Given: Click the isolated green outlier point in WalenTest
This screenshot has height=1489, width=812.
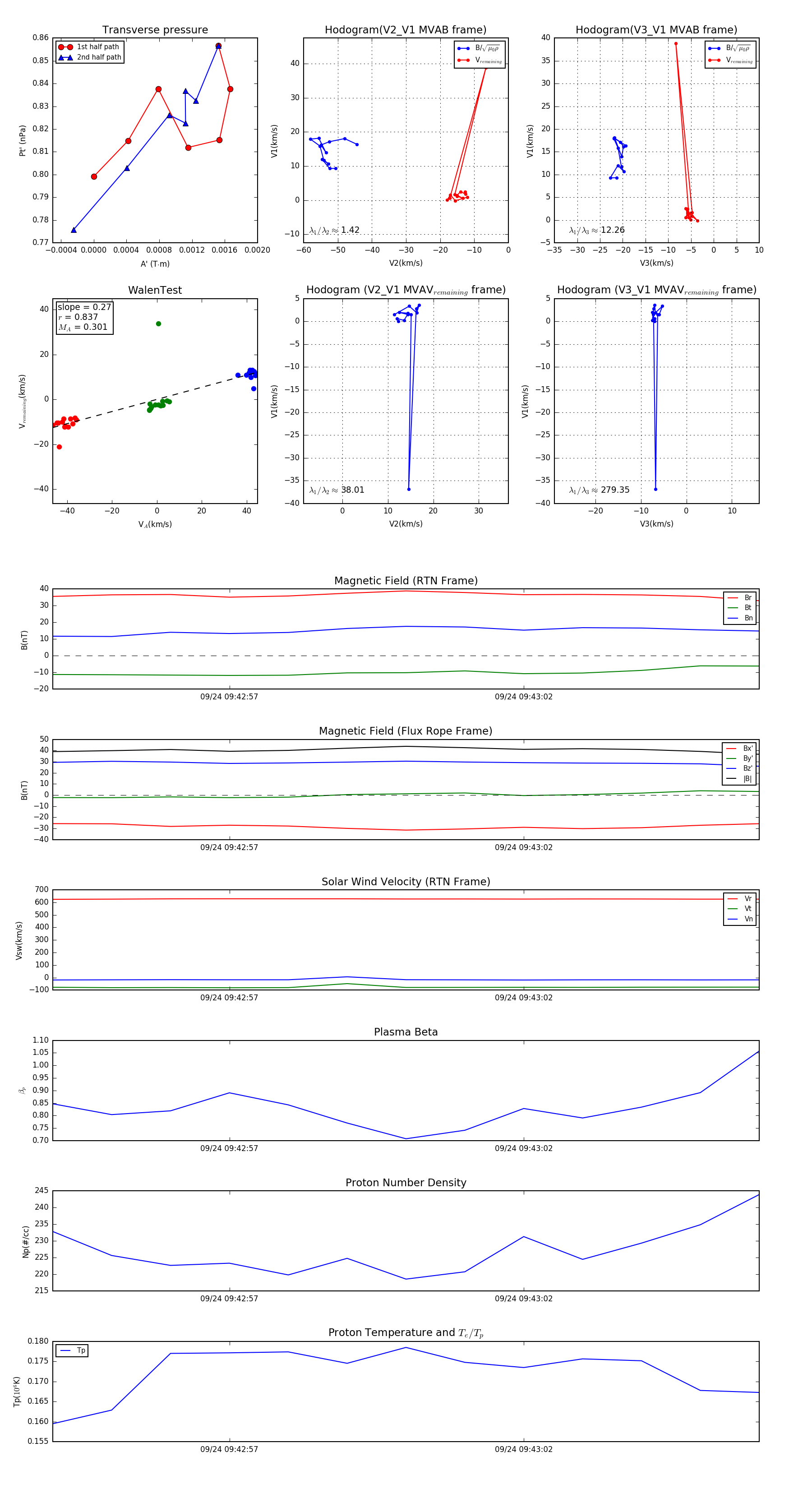Looking at the screenshot, I should point(158,324).
